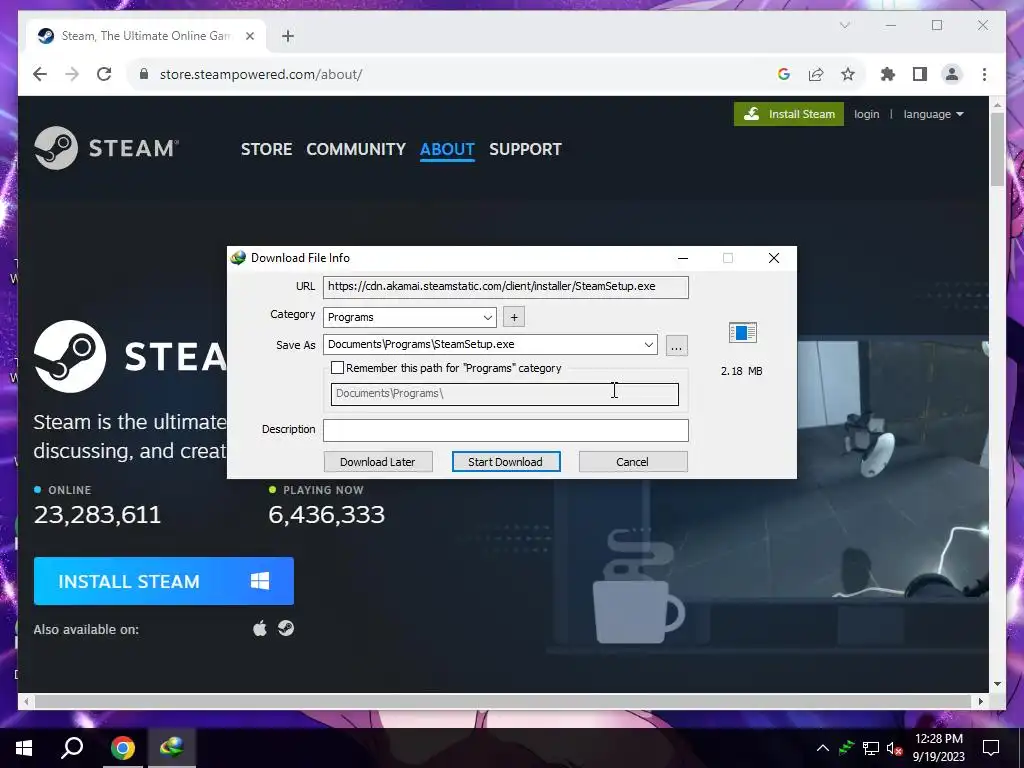Click the blue INSTALL STEAM button
This screenshot has width=1024, height=768.
tap(164, 581)
